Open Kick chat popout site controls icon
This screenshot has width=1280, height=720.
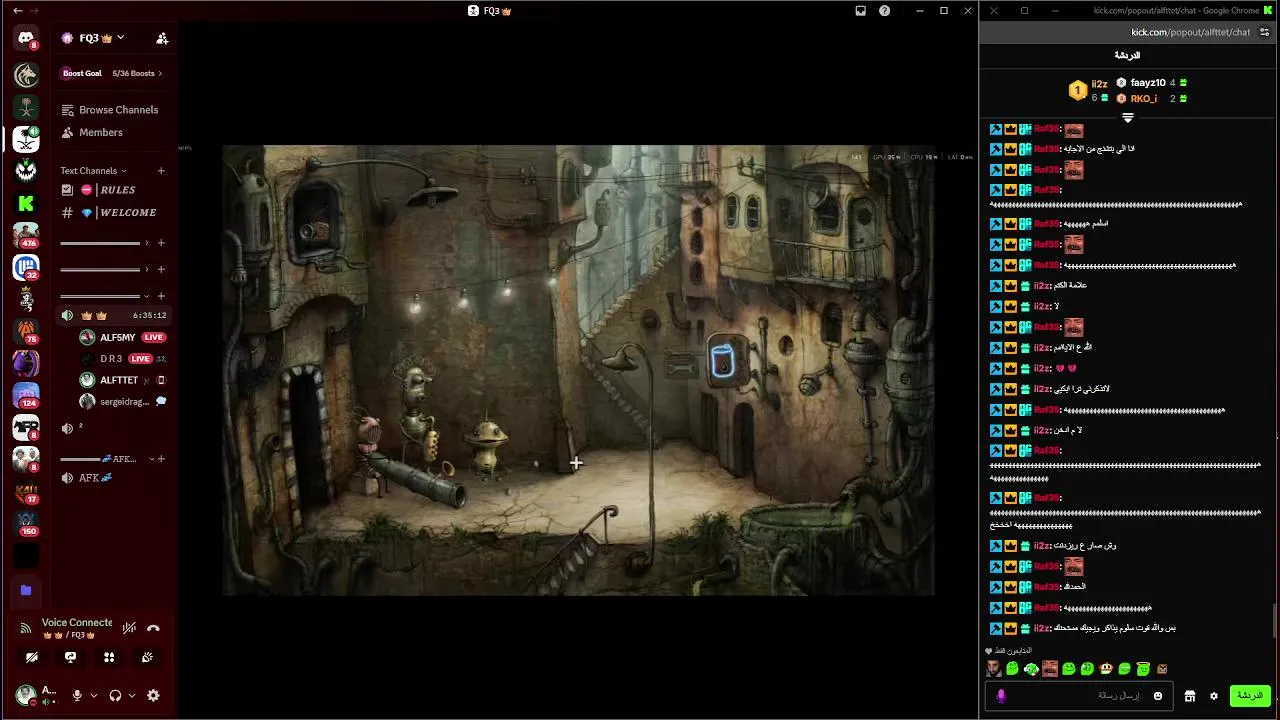point(1264,32)
